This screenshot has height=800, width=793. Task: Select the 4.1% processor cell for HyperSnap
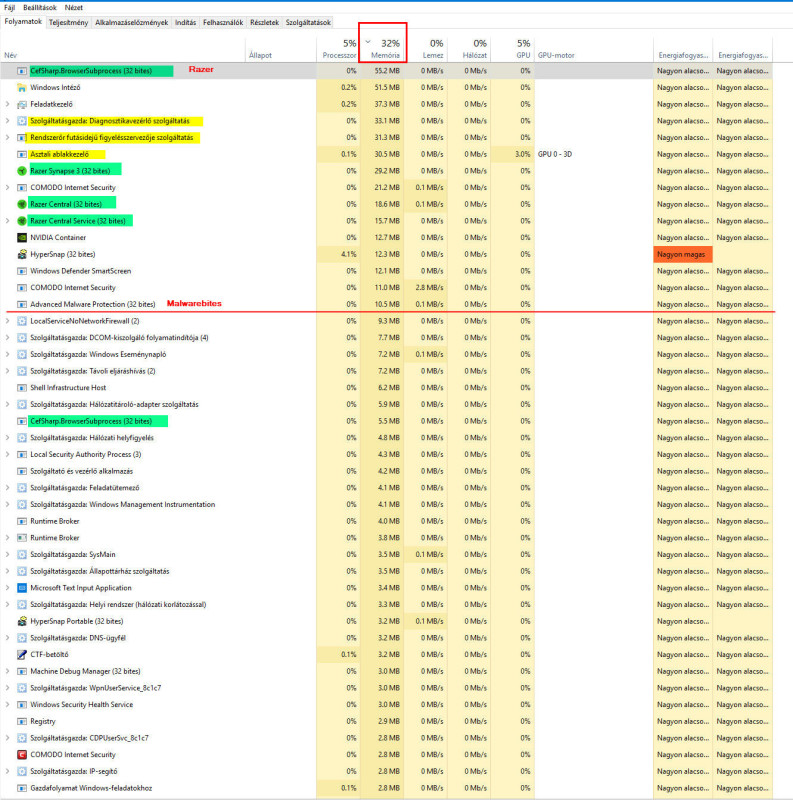pyautogui.click(x=338, y=254)
